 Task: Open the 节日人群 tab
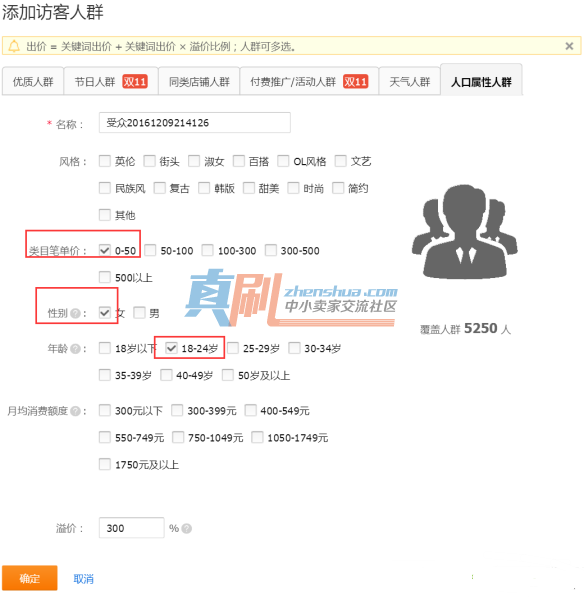point(111,81)
